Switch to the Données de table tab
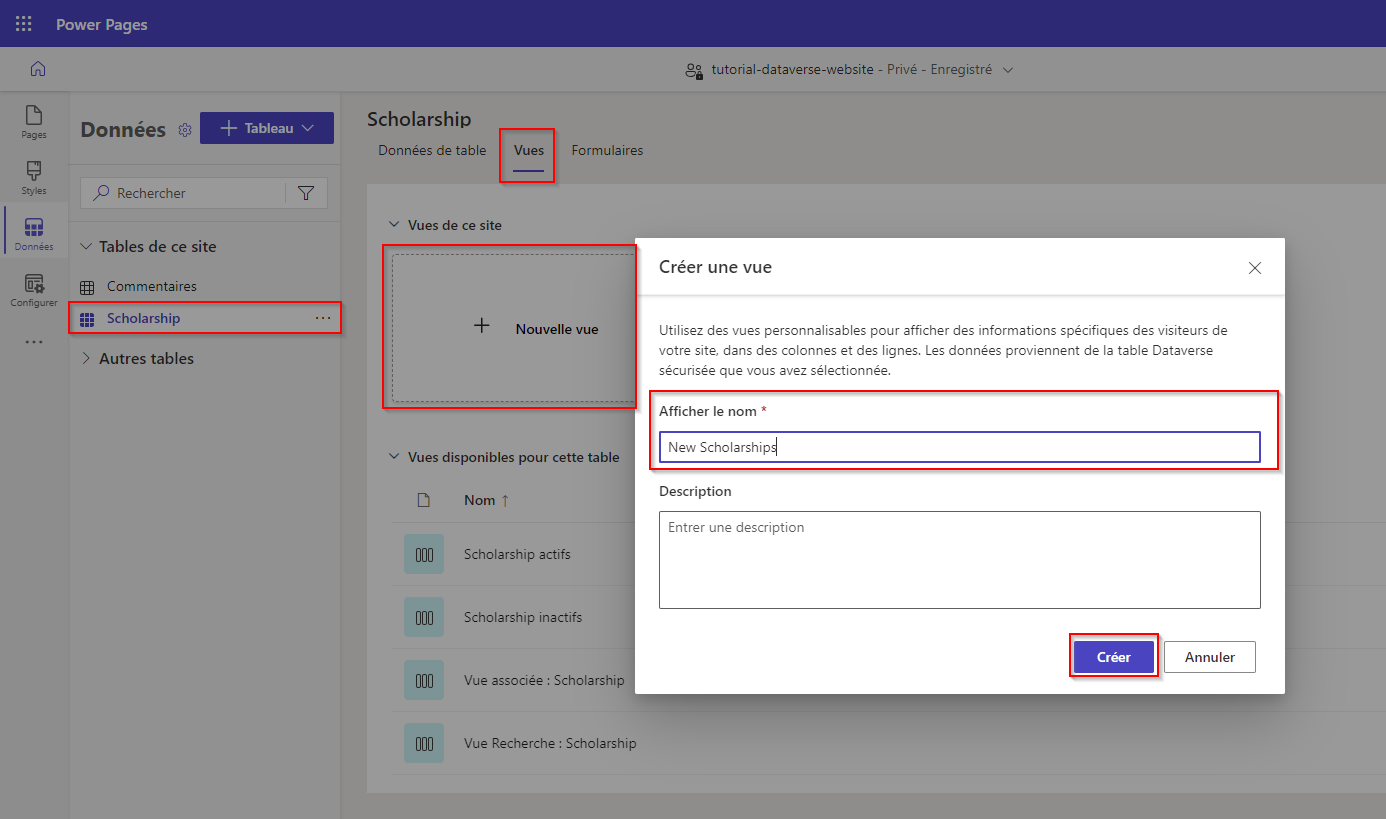 click(432, 151)
